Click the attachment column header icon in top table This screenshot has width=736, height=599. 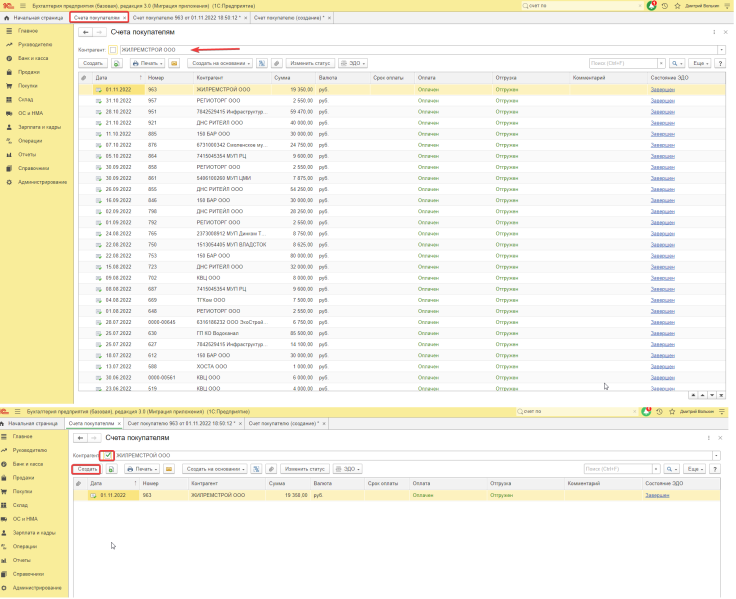(84, 78)
